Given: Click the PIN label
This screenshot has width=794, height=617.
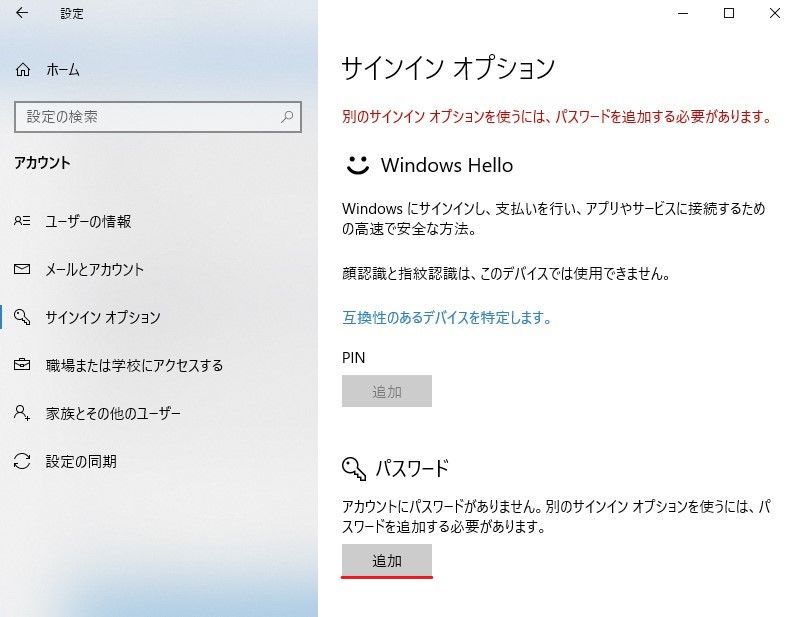Looking at the screenshot, I should pos(353,358).
